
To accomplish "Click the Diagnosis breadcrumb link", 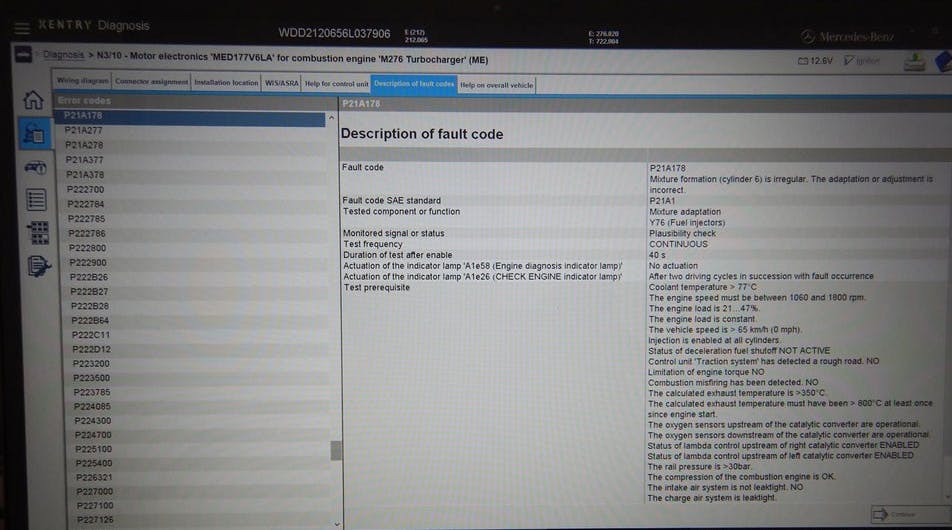I will [x=63, y=55].
